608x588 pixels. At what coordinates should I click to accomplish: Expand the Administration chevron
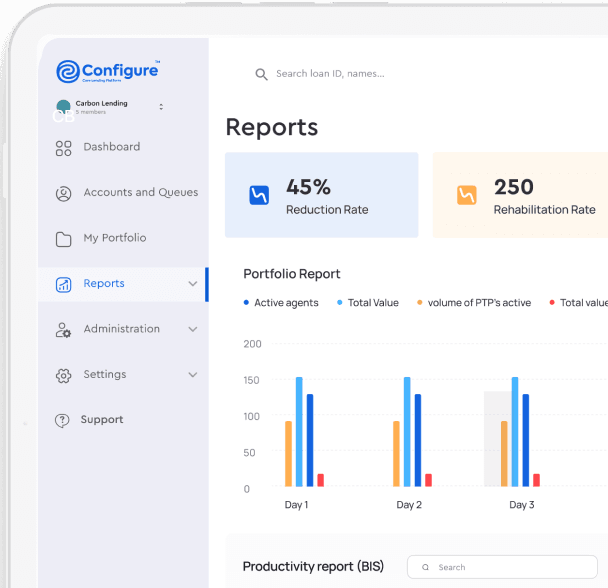click(193, 329)
